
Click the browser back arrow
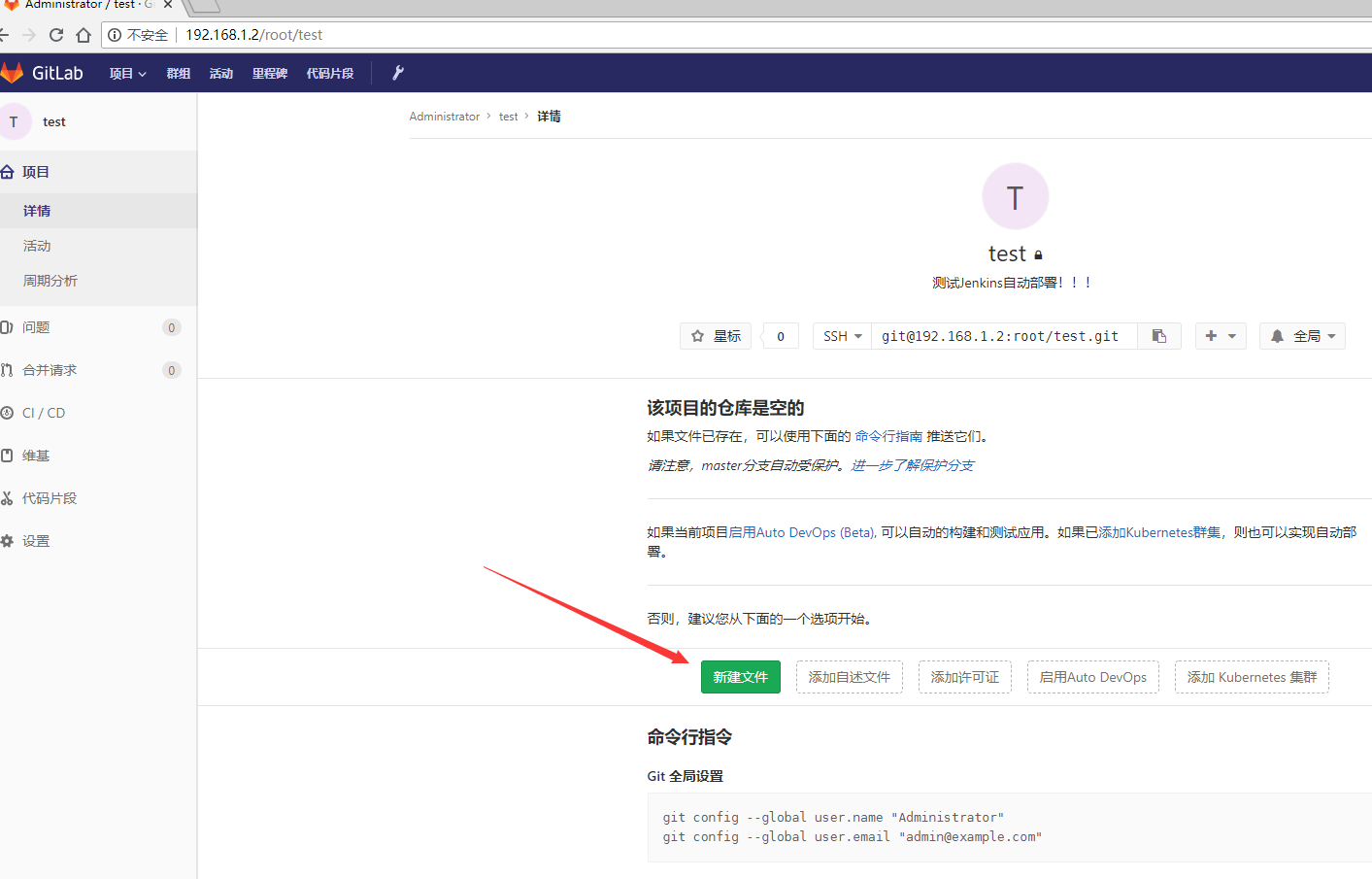[4, 35]
